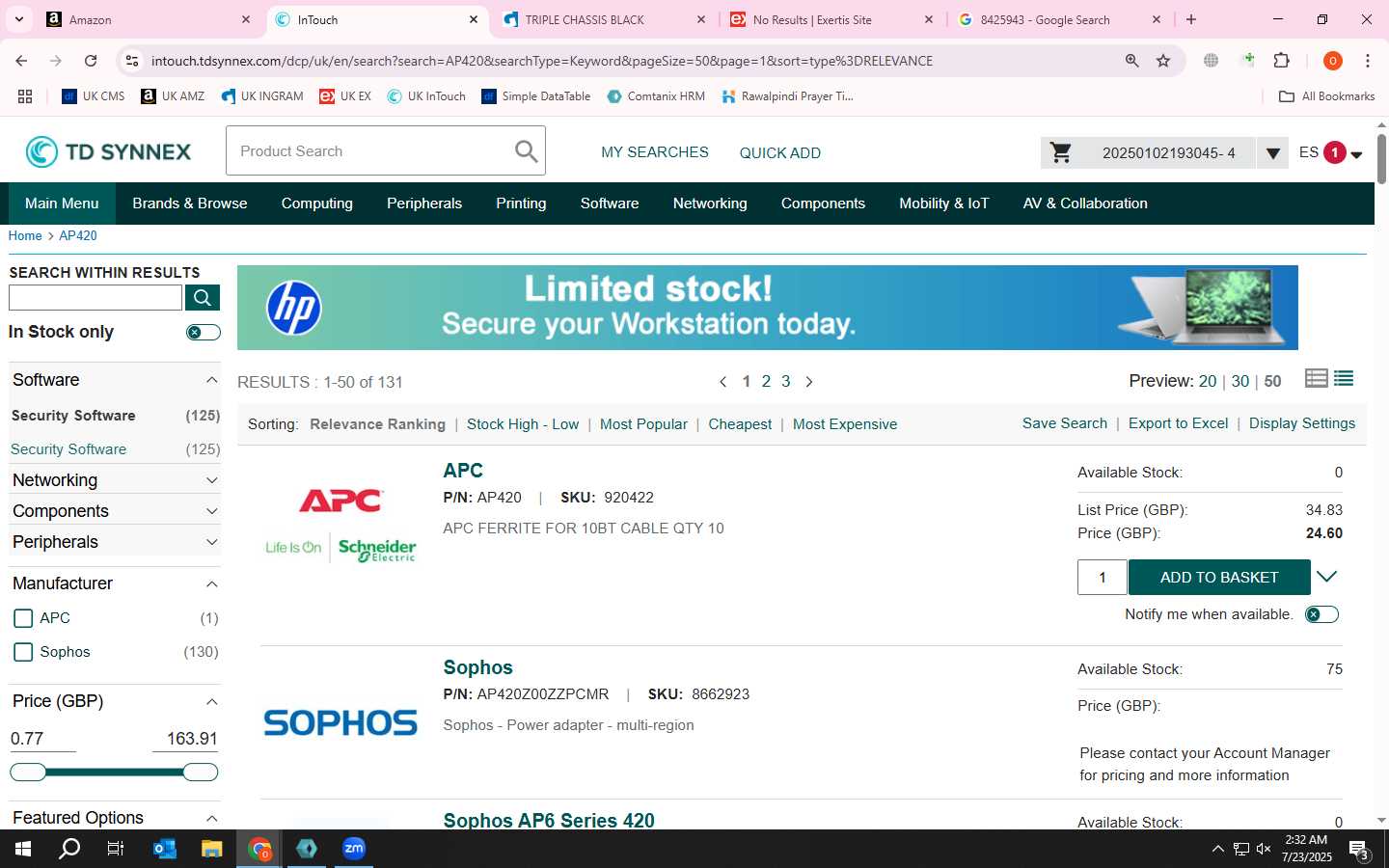Click quantity field for APC AP420
The height and width of the screenshot is (868, 1389).
[1102, 577]
